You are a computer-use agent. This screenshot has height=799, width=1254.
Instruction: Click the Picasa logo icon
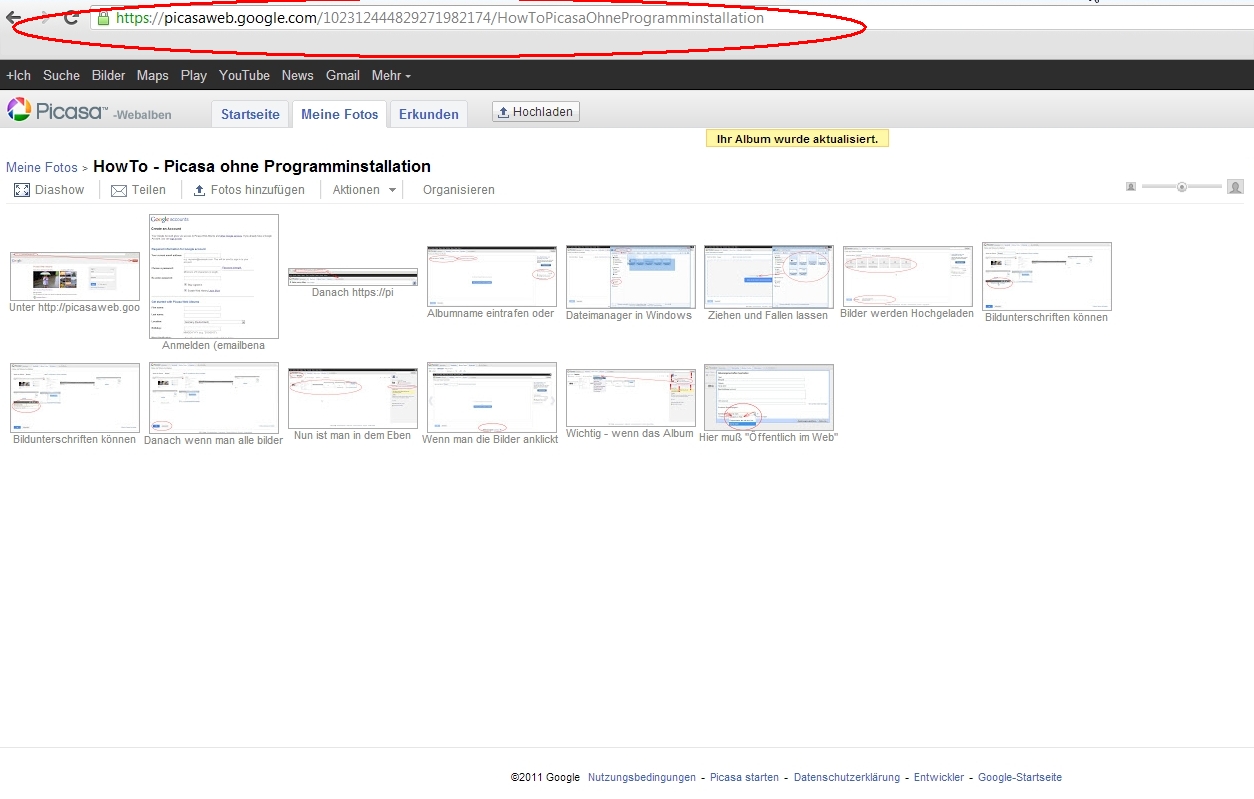pyautogui.click(x=18, y=109)
